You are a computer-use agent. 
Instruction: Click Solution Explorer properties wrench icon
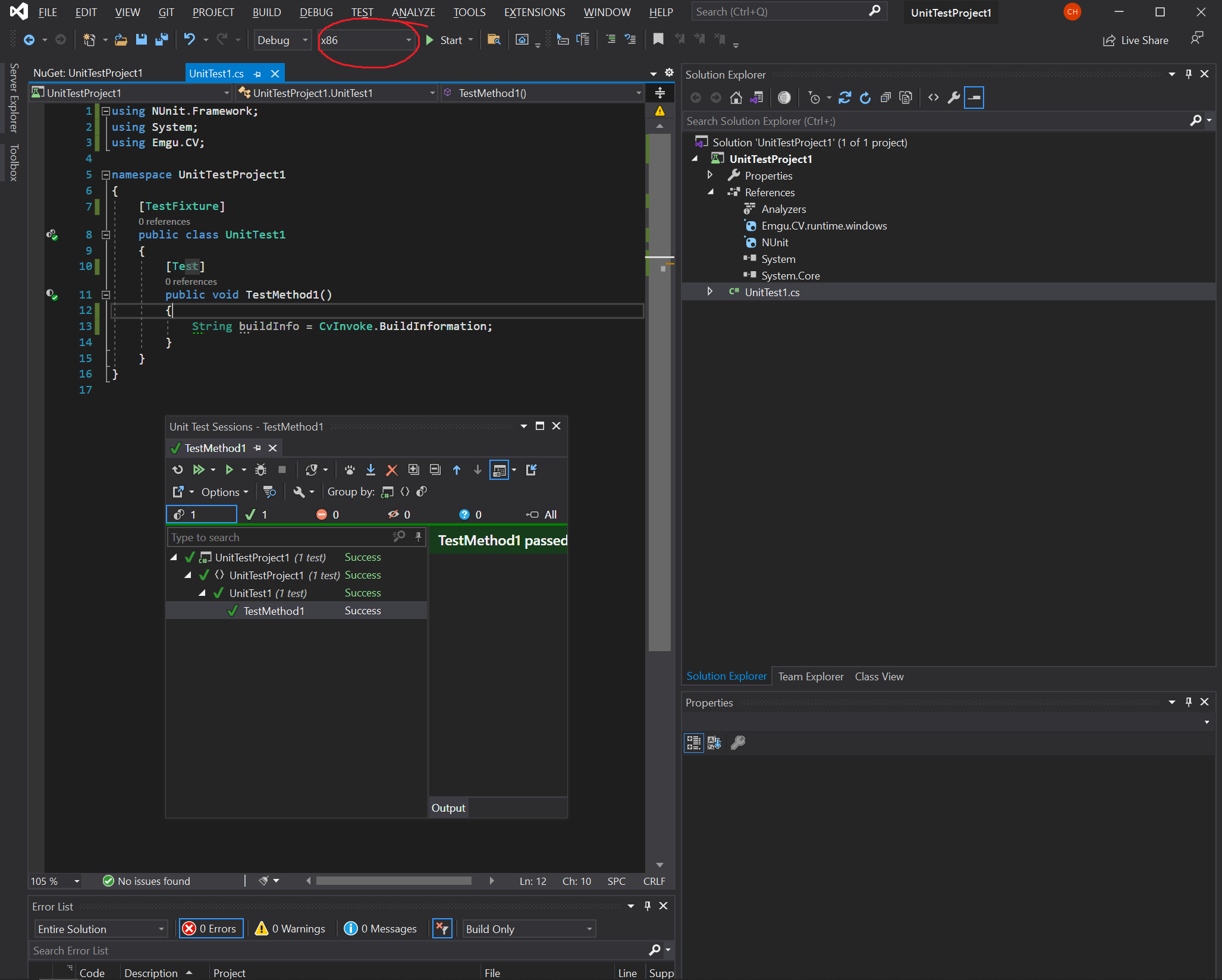953,98
